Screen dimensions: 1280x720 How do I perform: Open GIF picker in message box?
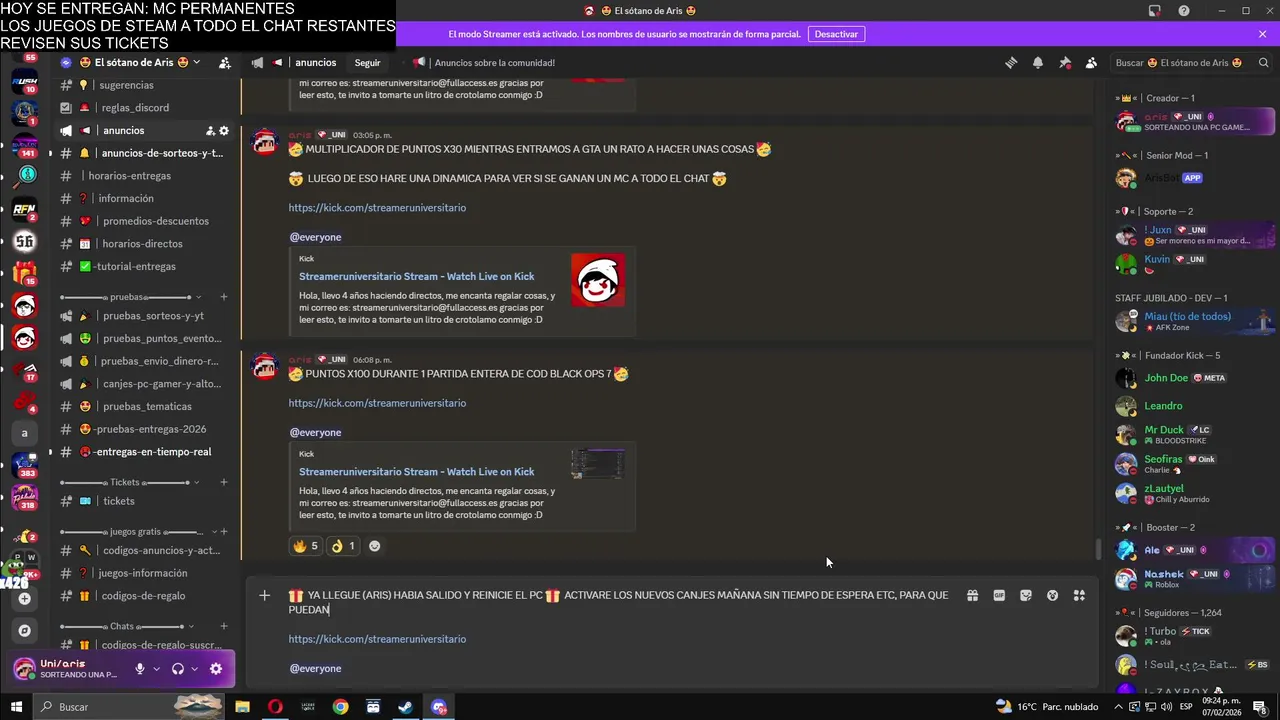point(999,595)
